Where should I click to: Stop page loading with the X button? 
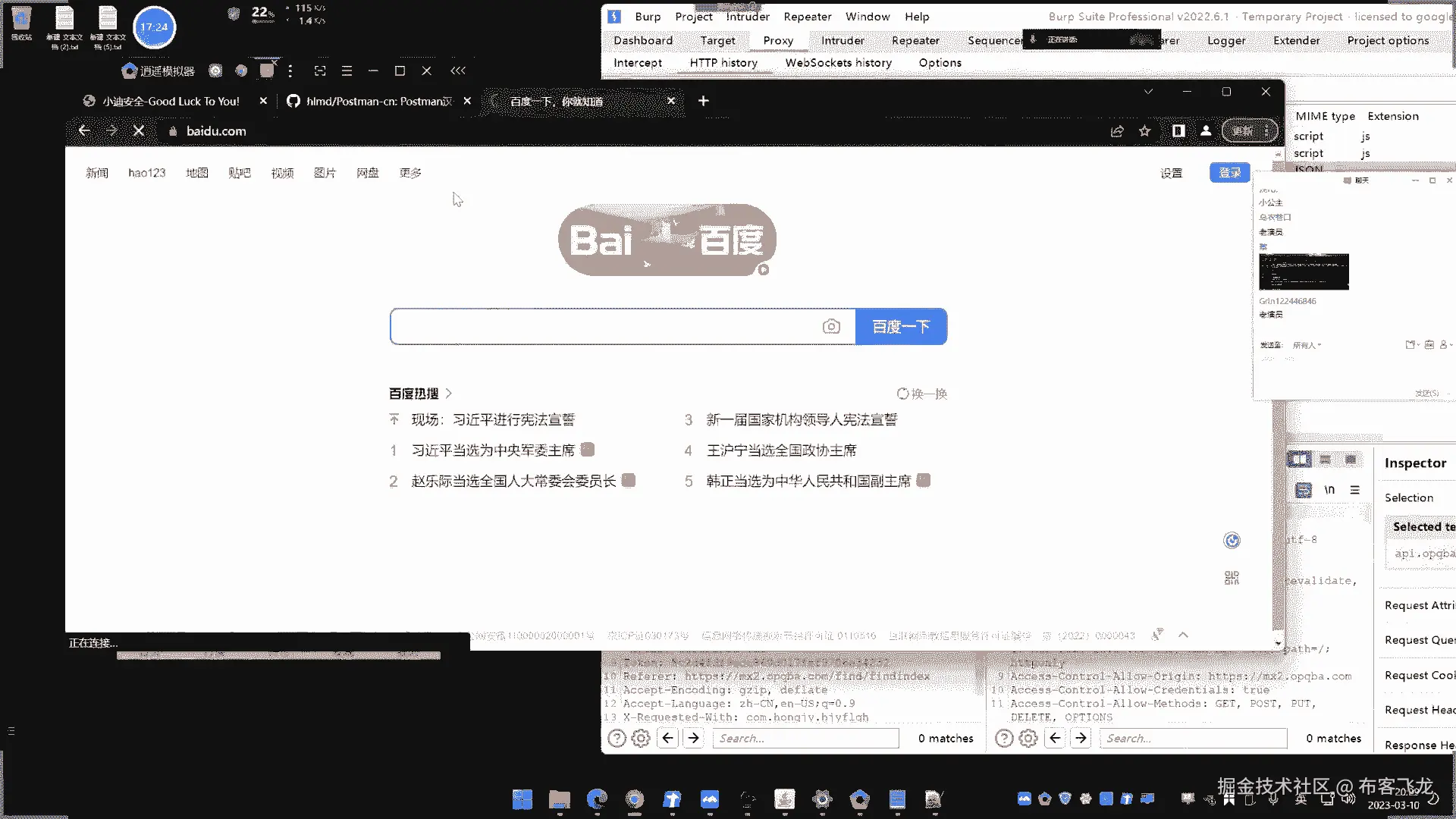139,131
